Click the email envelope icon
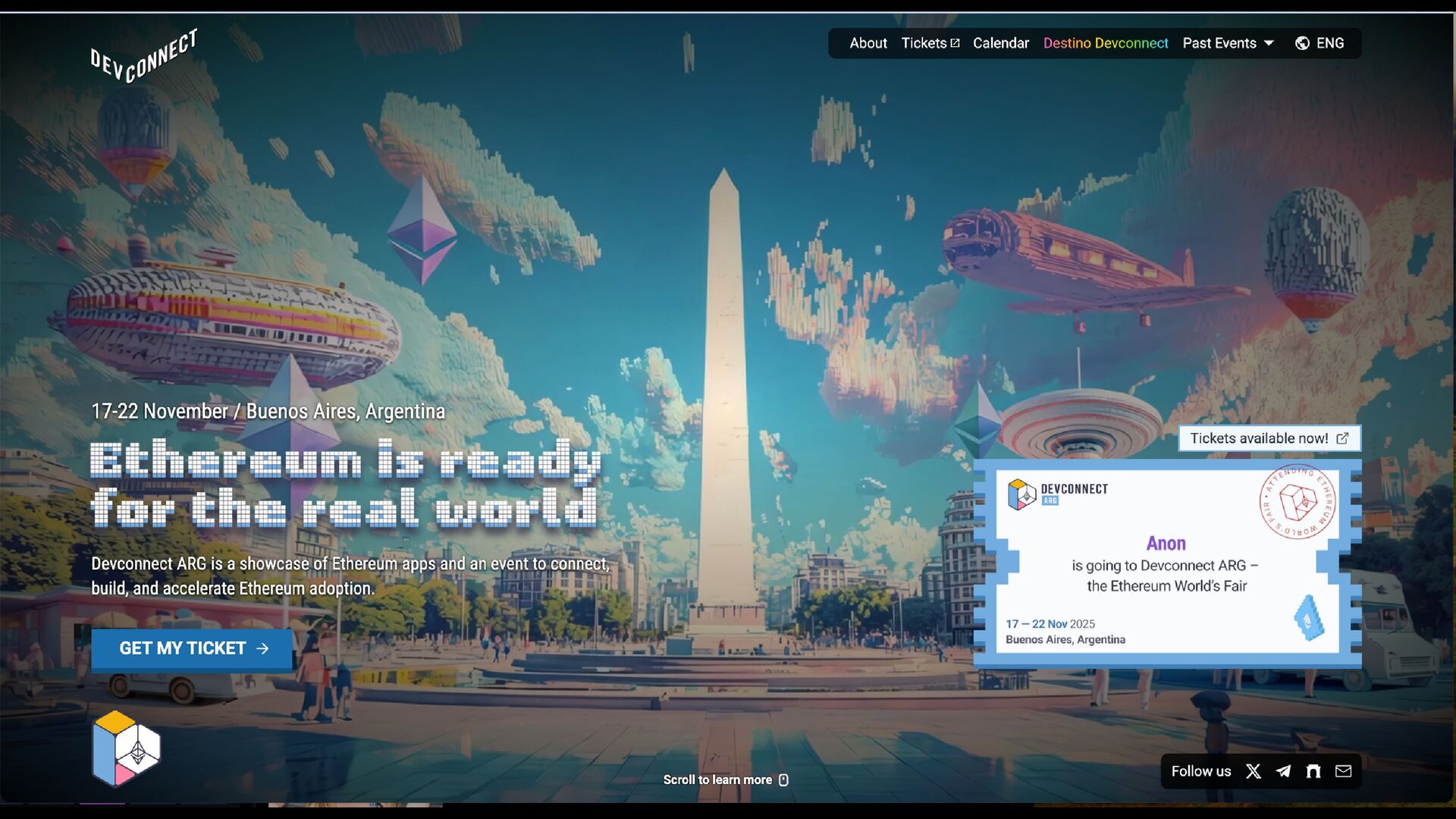 [x=1343, y=771]
